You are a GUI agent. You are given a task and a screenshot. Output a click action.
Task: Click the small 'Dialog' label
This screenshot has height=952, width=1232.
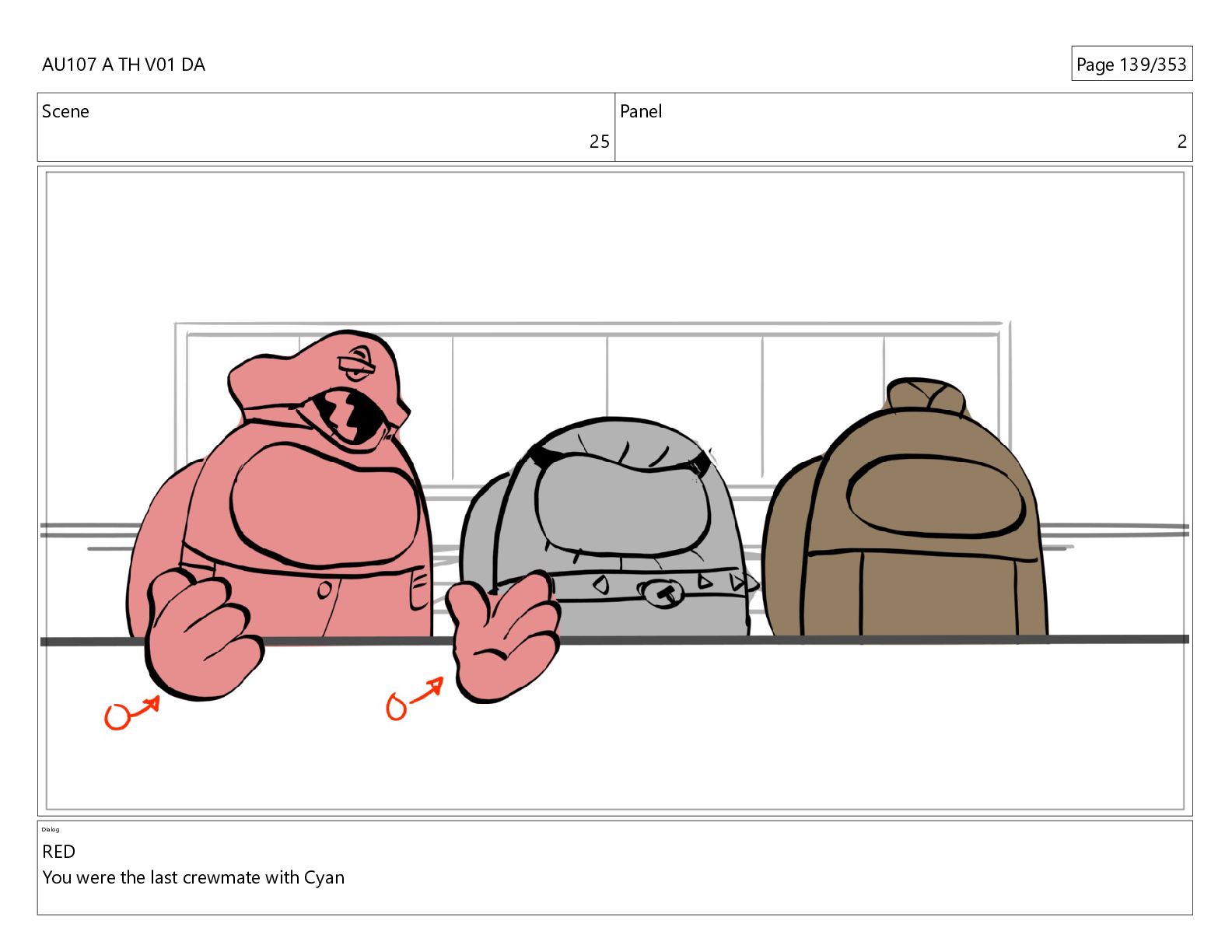[x=51, y=829]
